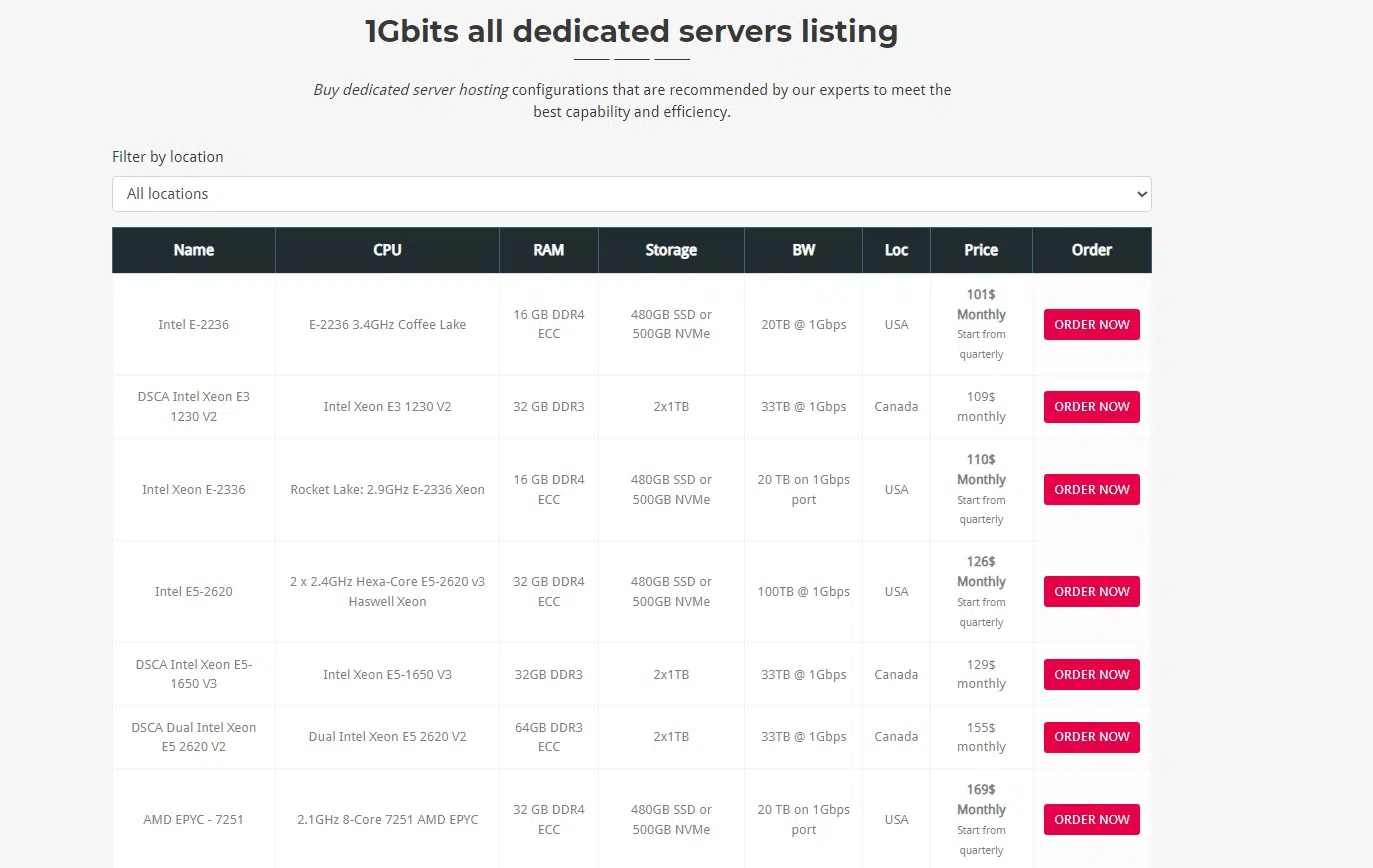Click the Buy dedicated server hosting text
Viewport: 1373px width, 868px height.
click(x=411, y=89)
